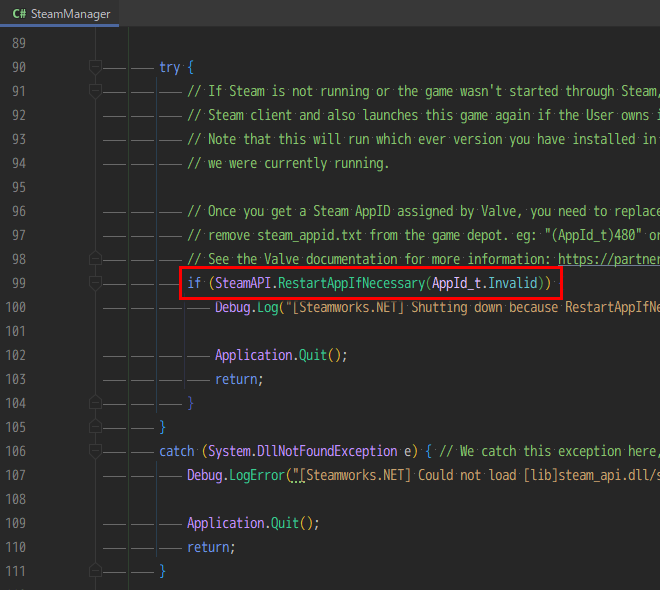660x590 pixels.
Task: Click Application.Quit on line 109
Action: pos(243,523)
